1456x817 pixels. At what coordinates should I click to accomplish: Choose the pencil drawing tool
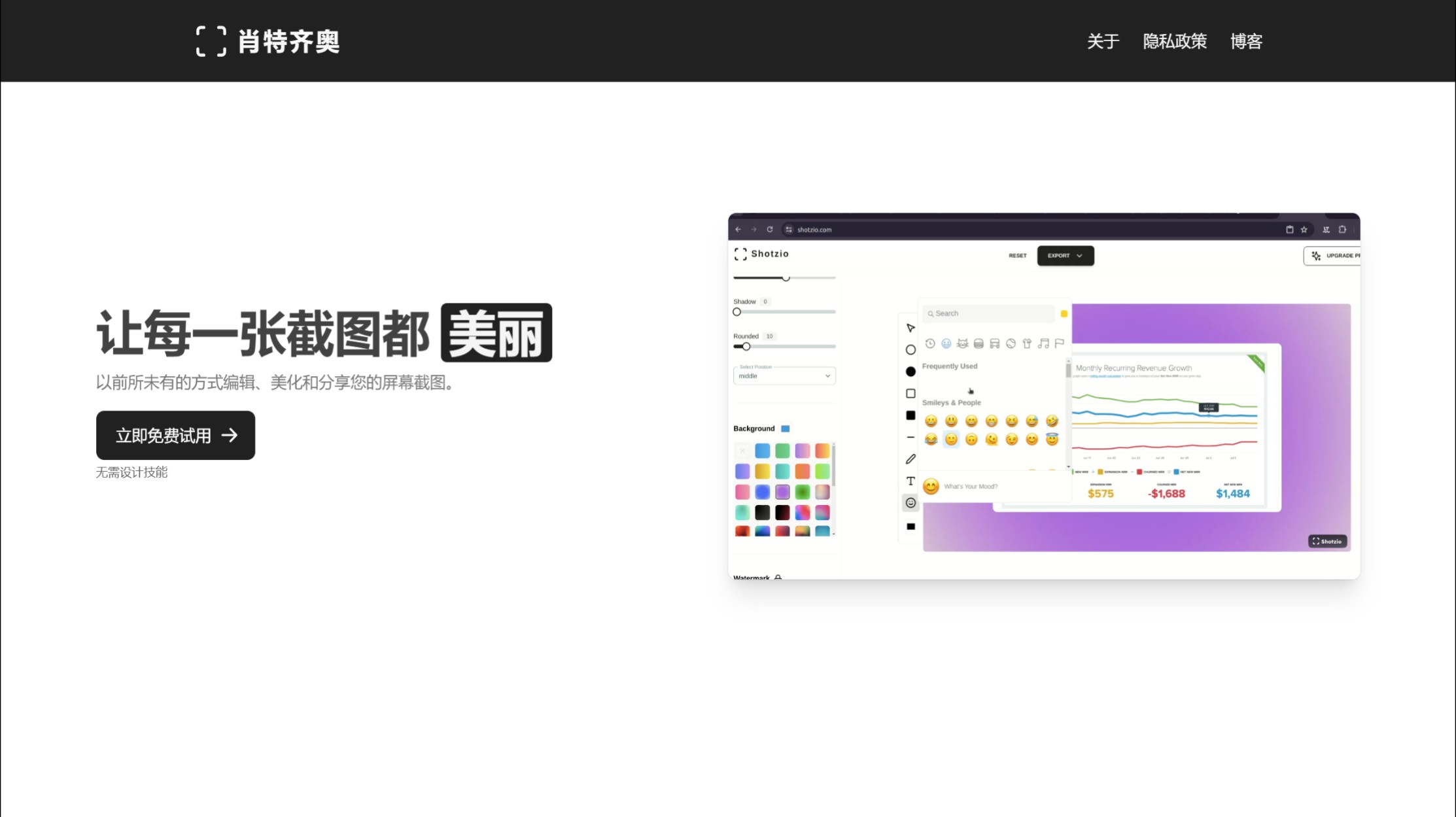click(910, 459)
